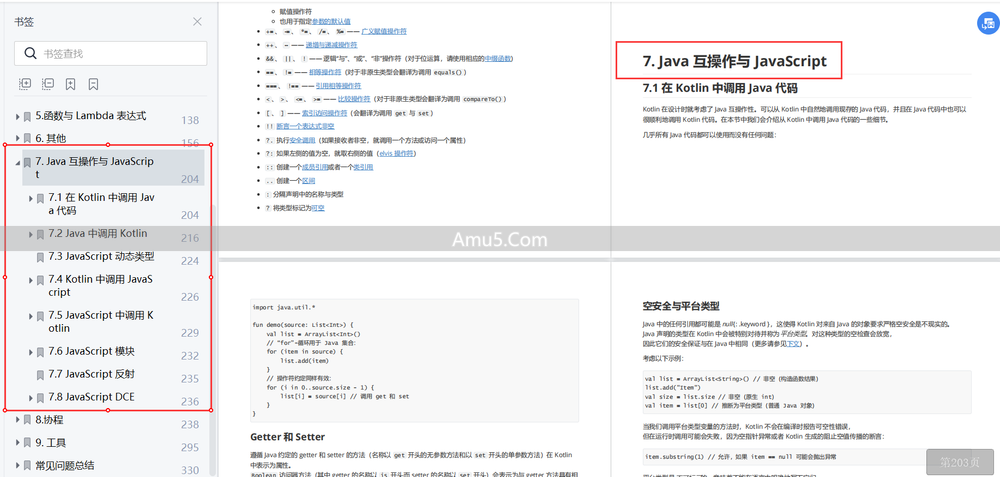Open the 引用相等操作符 link
Image resolution: width=1000 pixels, height=477 pixels.
pos(338,85)
